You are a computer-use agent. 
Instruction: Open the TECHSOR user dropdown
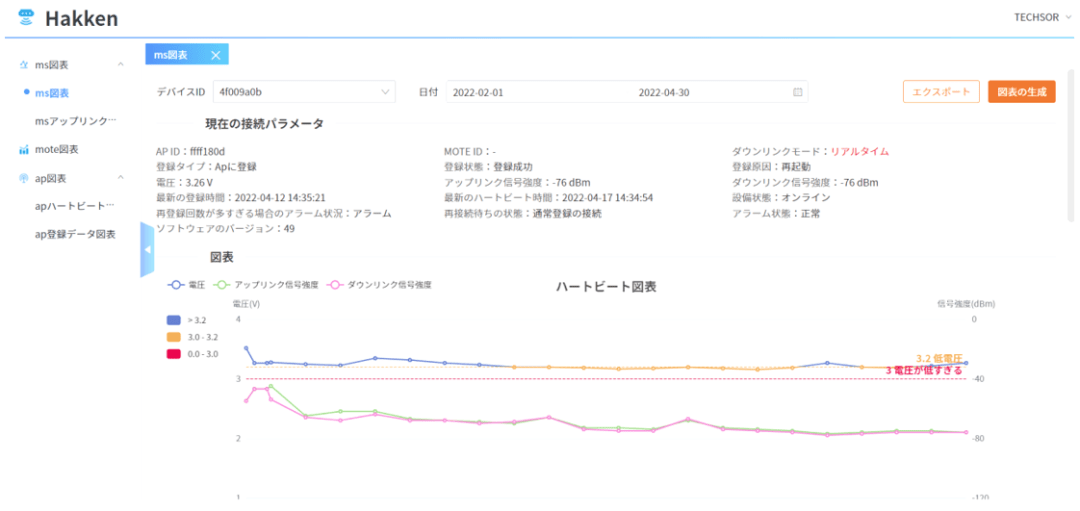click(x=1043, y=17)
